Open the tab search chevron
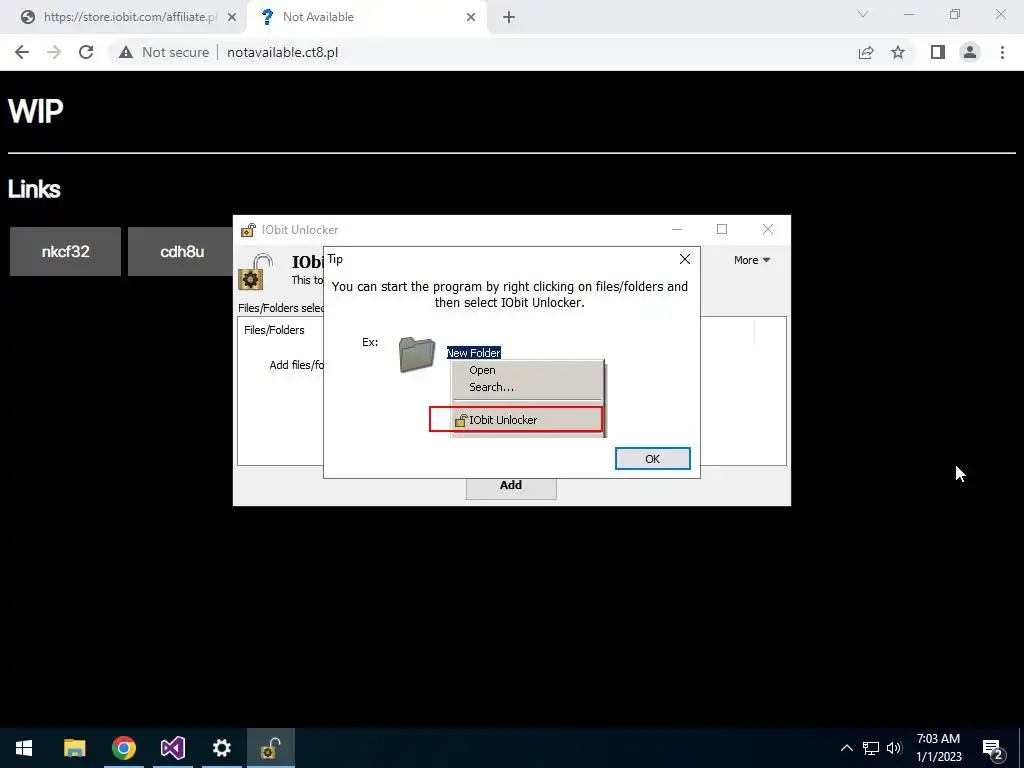This screenshot has width=1024, height=768. [863, 14]
